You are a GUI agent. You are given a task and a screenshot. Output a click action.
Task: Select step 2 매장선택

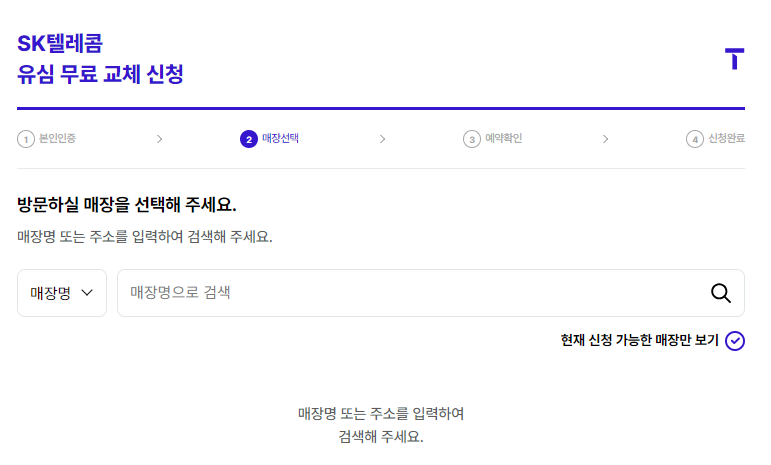coord(269,139)
